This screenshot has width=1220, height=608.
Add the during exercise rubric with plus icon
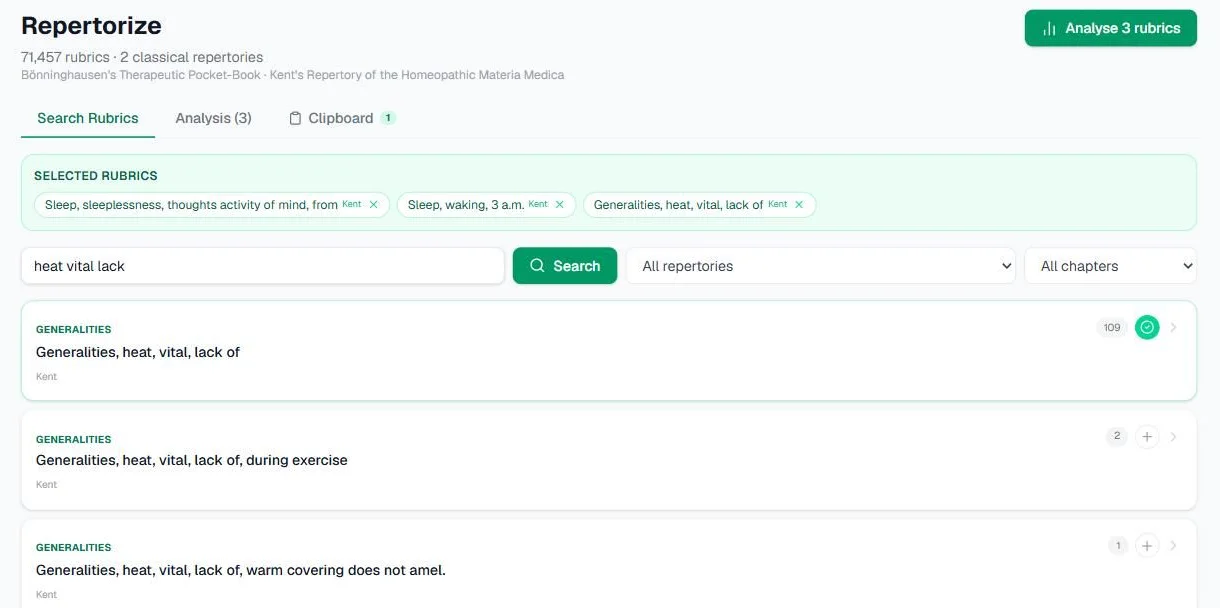coord(1147,436)
